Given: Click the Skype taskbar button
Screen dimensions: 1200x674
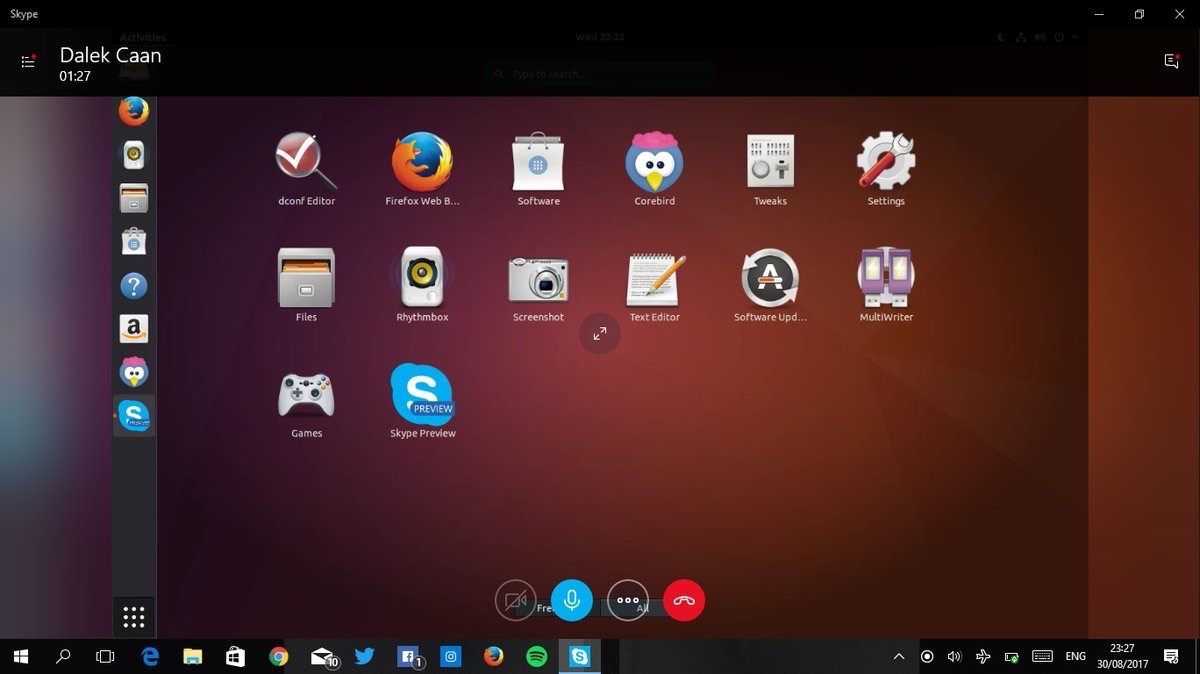Looking at the screenshot, I should click(580, 656).
